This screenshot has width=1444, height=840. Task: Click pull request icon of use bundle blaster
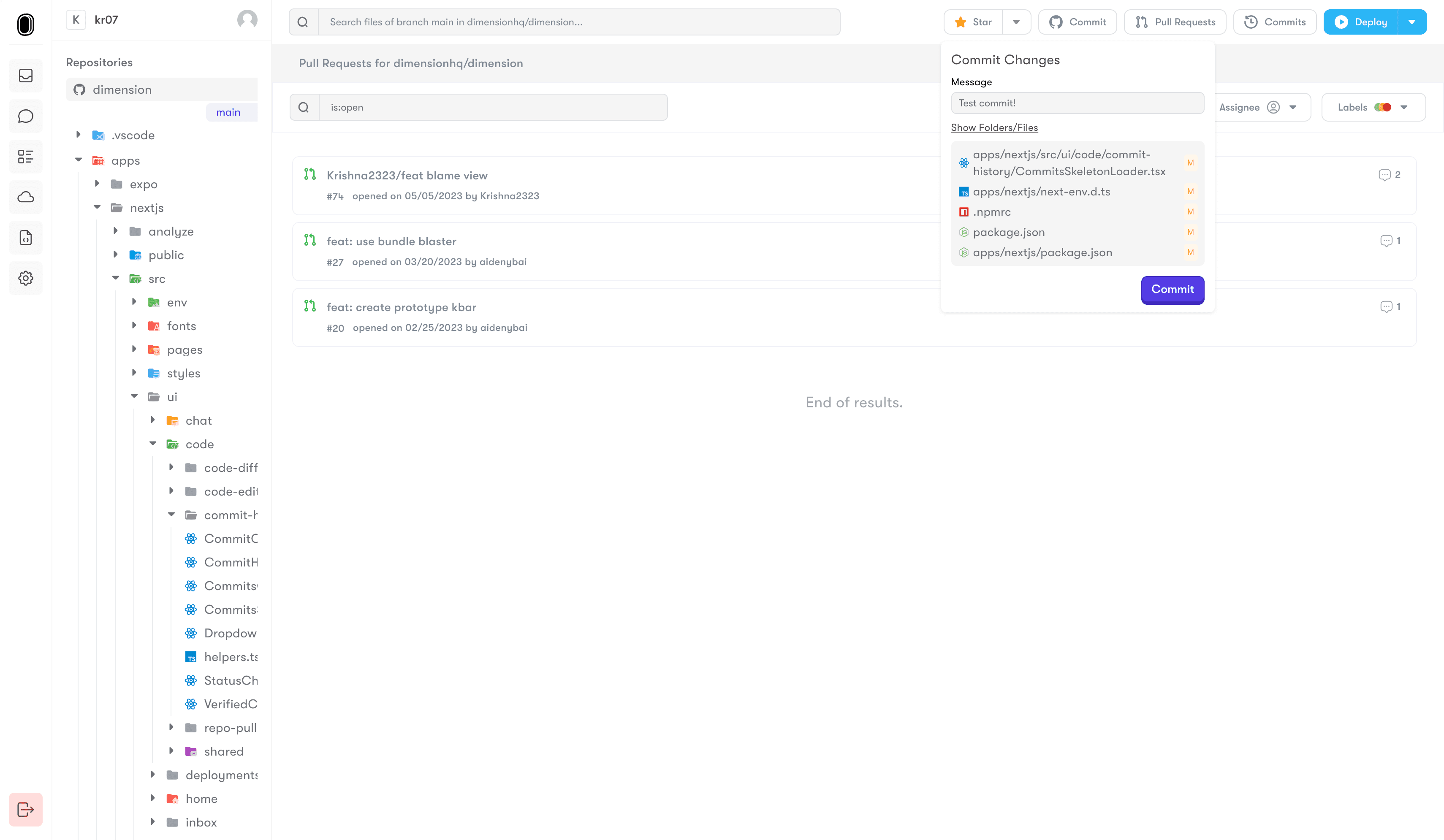(310, 240)
